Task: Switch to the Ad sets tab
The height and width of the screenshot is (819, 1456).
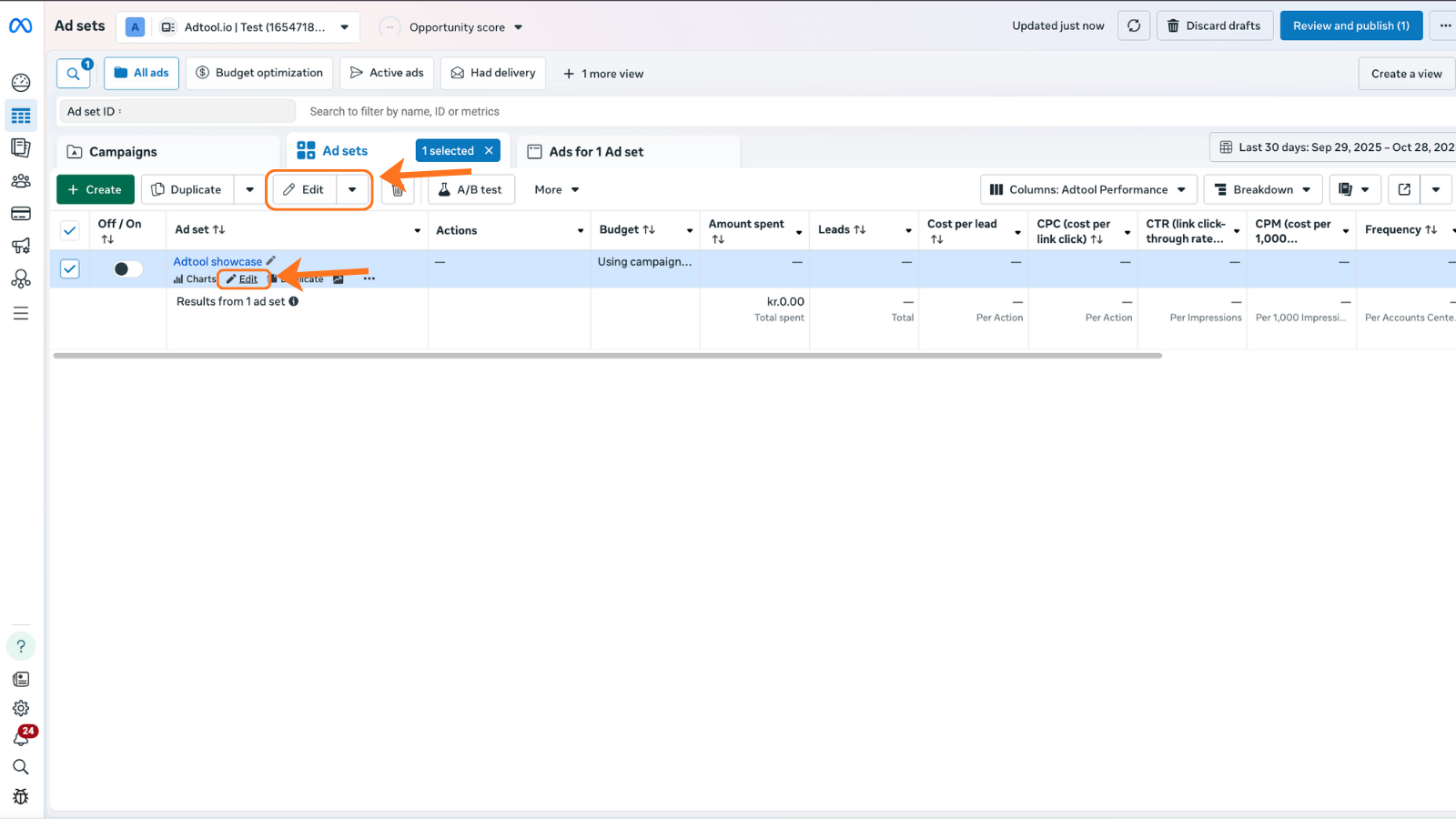Action: point(345,151)
